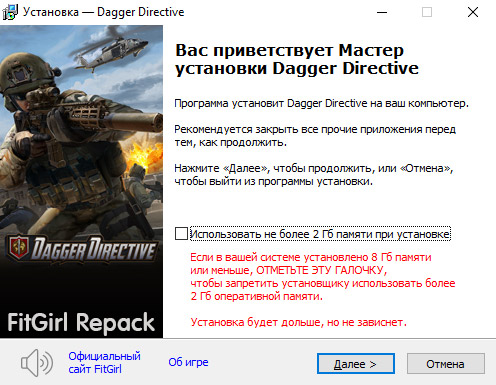Viewport: 496px width, 385px height.
Task: Enable the 2 GB memory limit checkbox
Action: pos(181,234)
